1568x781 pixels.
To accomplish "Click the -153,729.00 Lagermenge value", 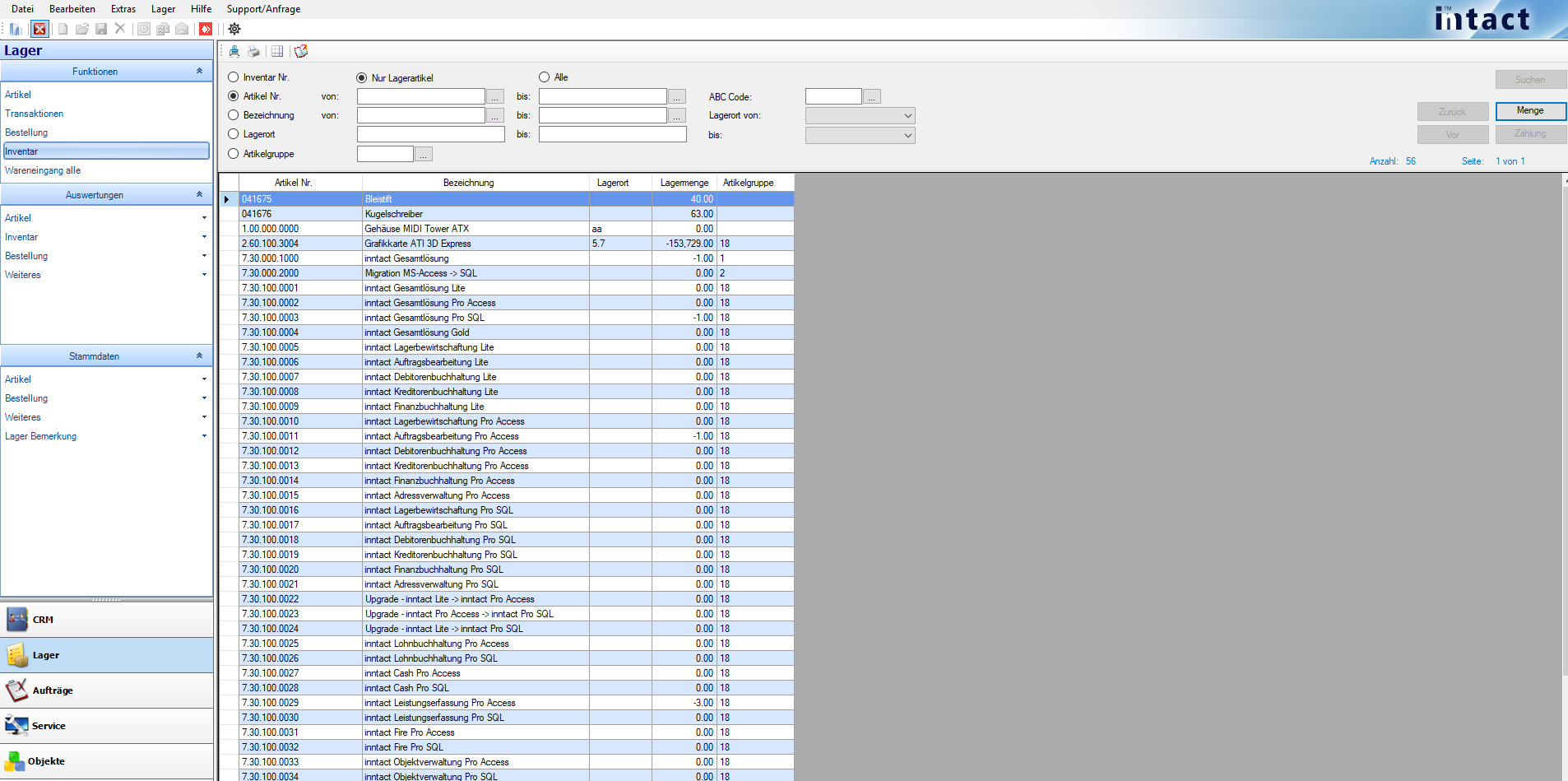I will coord(684,244).
